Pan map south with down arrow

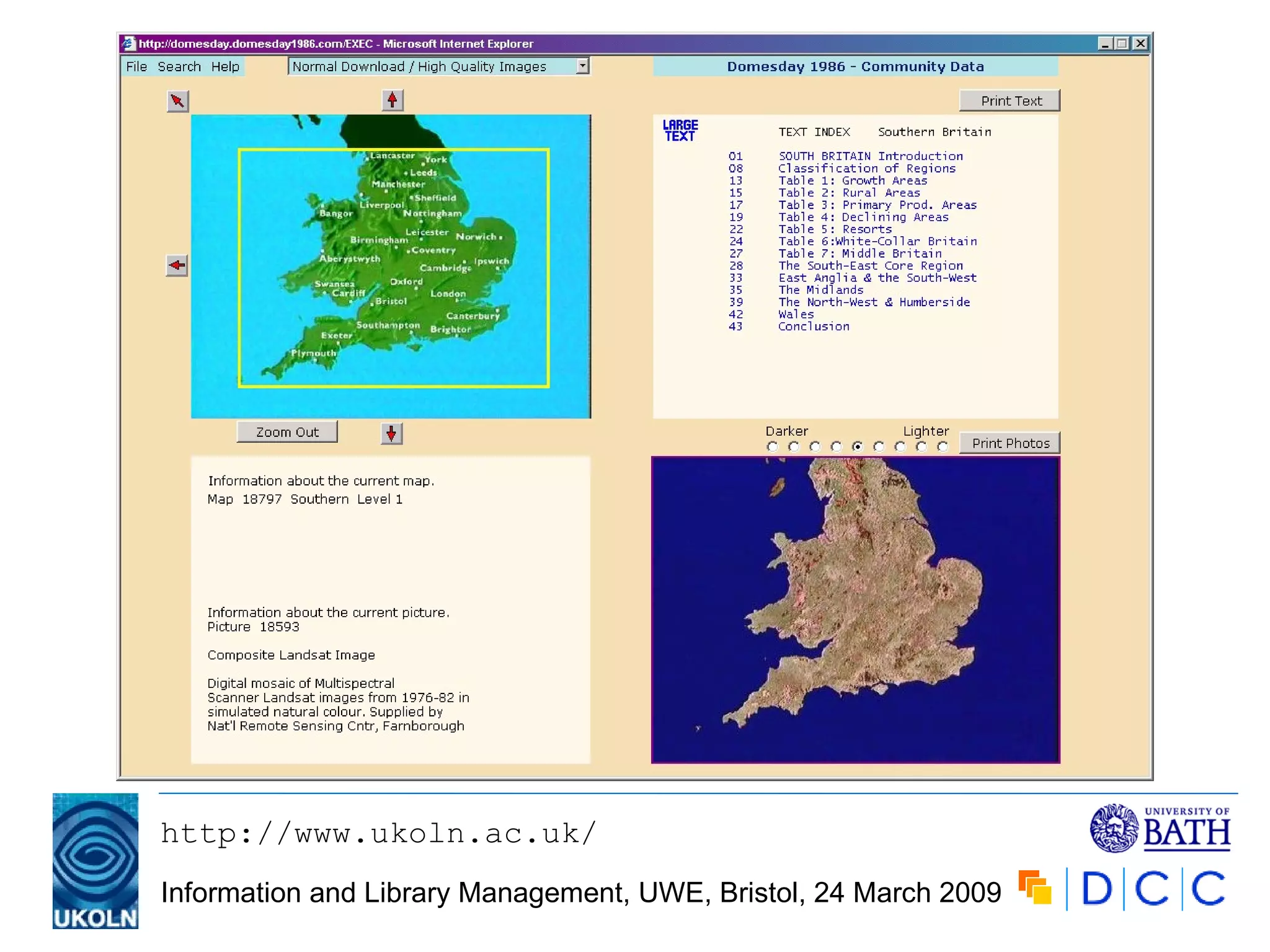point(391,433)
